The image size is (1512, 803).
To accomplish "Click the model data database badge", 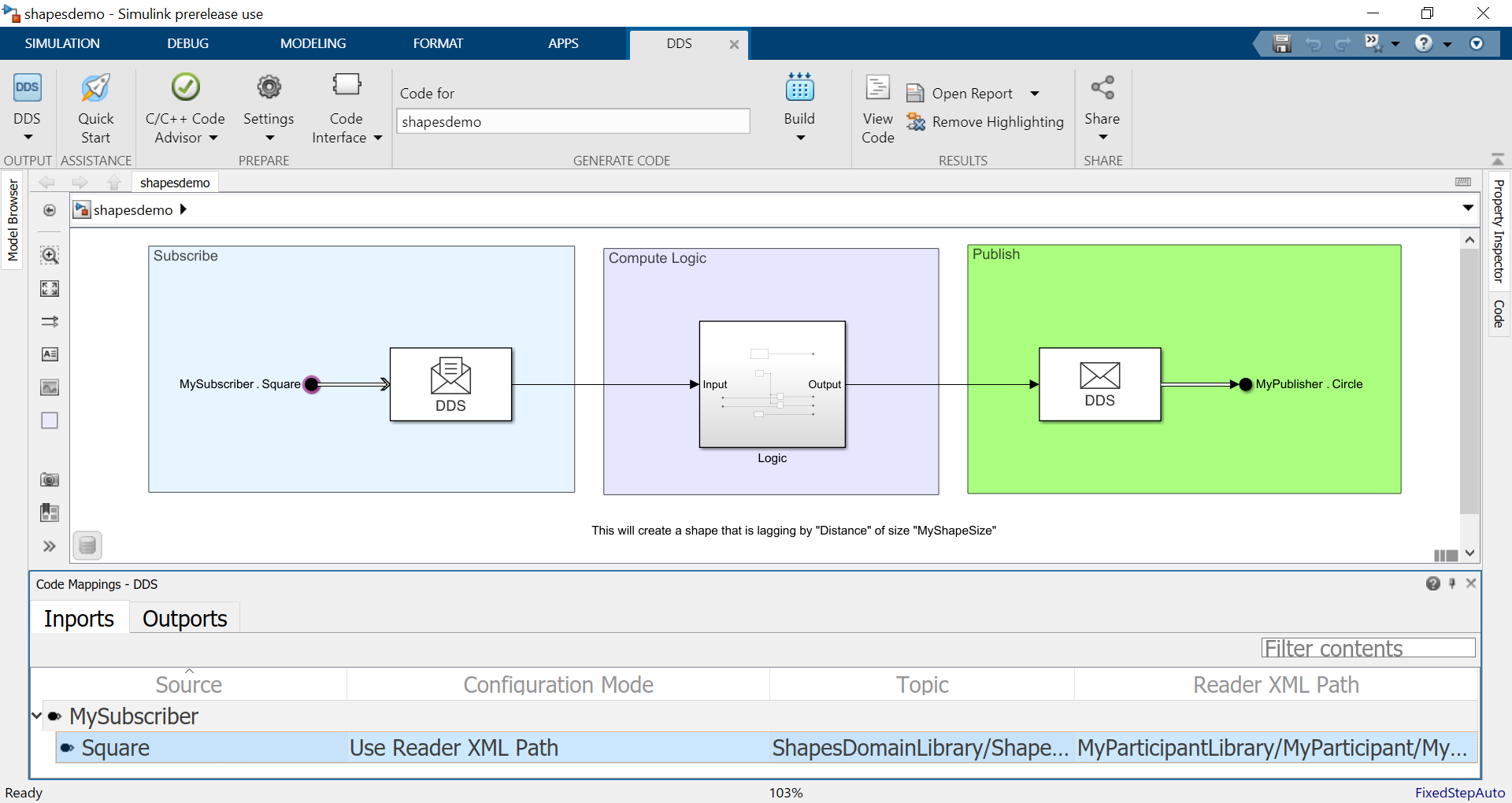I will click(87, 545).
